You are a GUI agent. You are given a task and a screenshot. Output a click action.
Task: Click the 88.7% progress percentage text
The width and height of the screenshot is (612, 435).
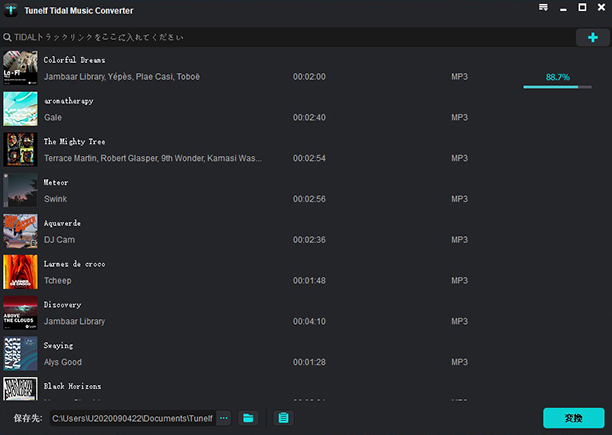[558, 77]
